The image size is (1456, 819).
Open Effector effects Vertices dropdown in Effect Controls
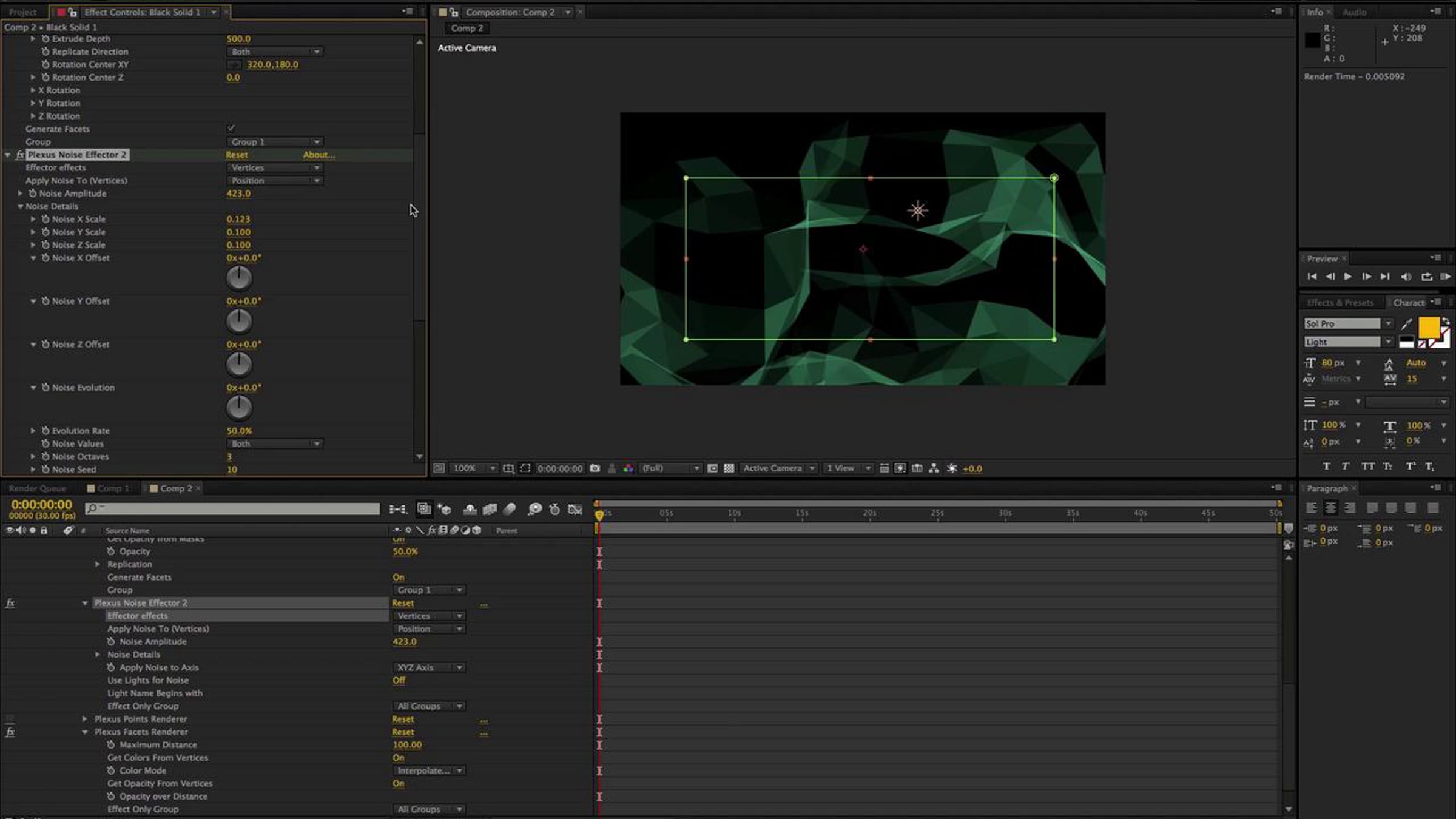click(x=275, y=167)
